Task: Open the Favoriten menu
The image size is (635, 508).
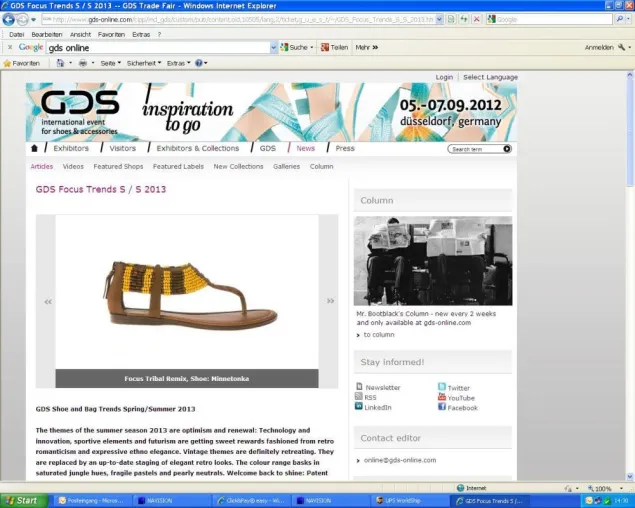Action: click(111, 34)
